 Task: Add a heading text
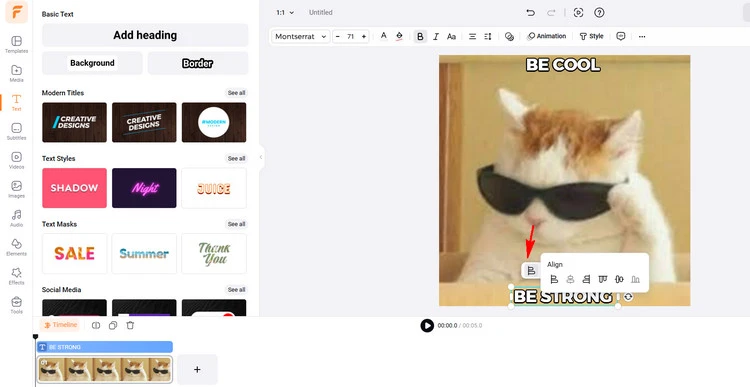pyautogui.click(x=145, y=35)
